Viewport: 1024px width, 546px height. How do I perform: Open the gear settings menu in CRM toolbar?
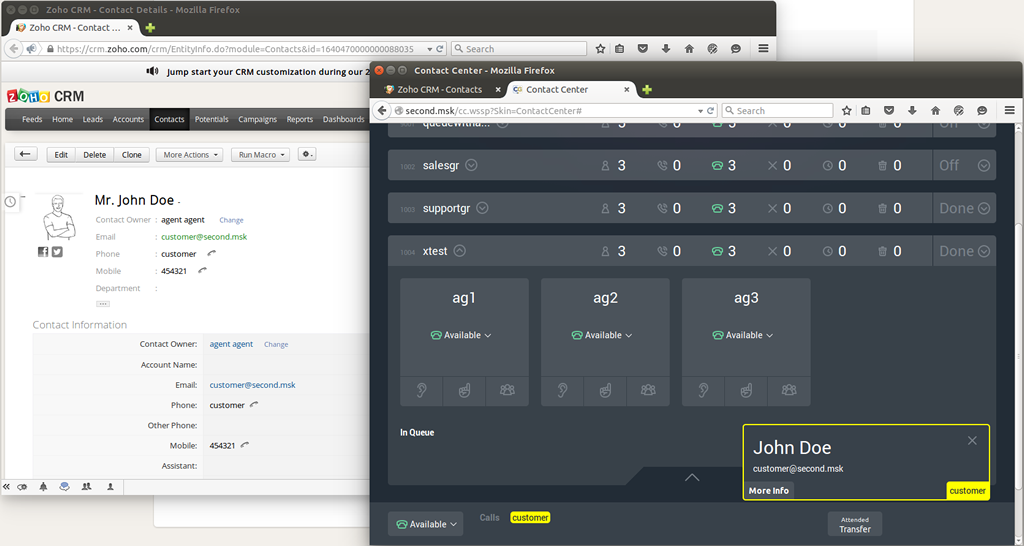pyautogui.click(x=307, y=155)
